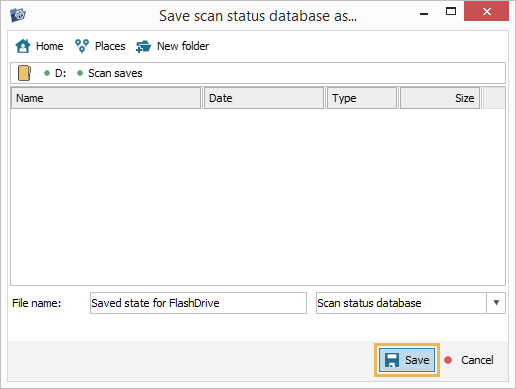Click the yellow folder path icon
Screen dimensions: 516x389
click(x=24, y=73)
